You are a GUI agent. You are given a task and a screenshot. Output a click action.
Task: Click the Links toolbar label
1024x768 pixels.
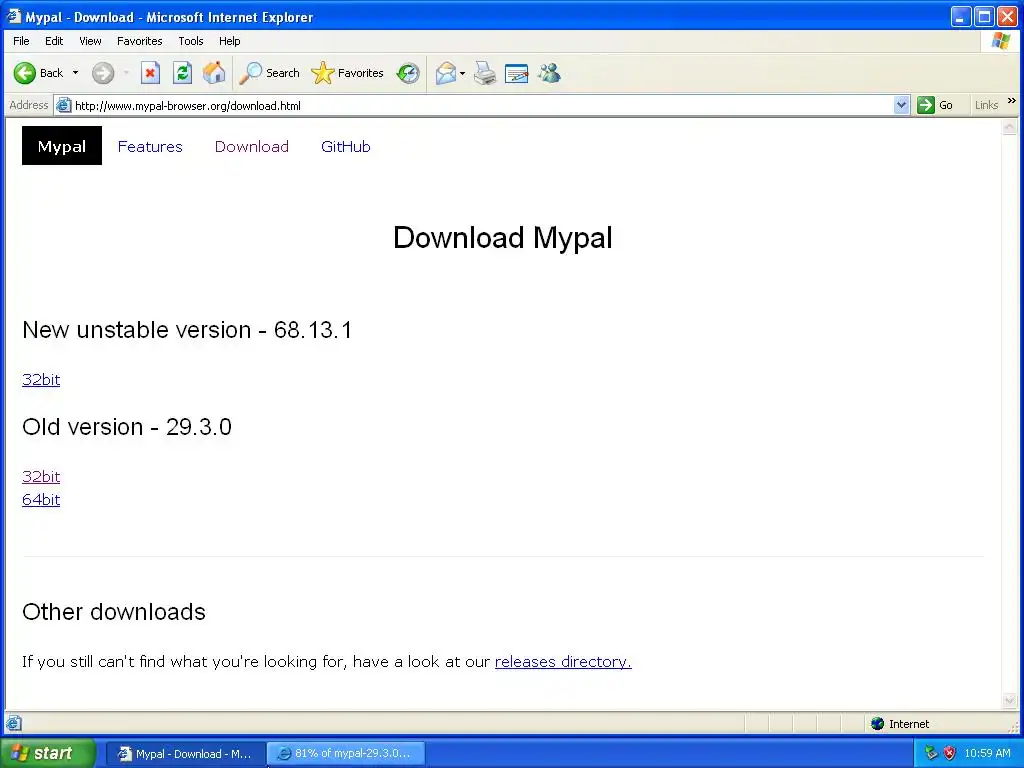986,105
